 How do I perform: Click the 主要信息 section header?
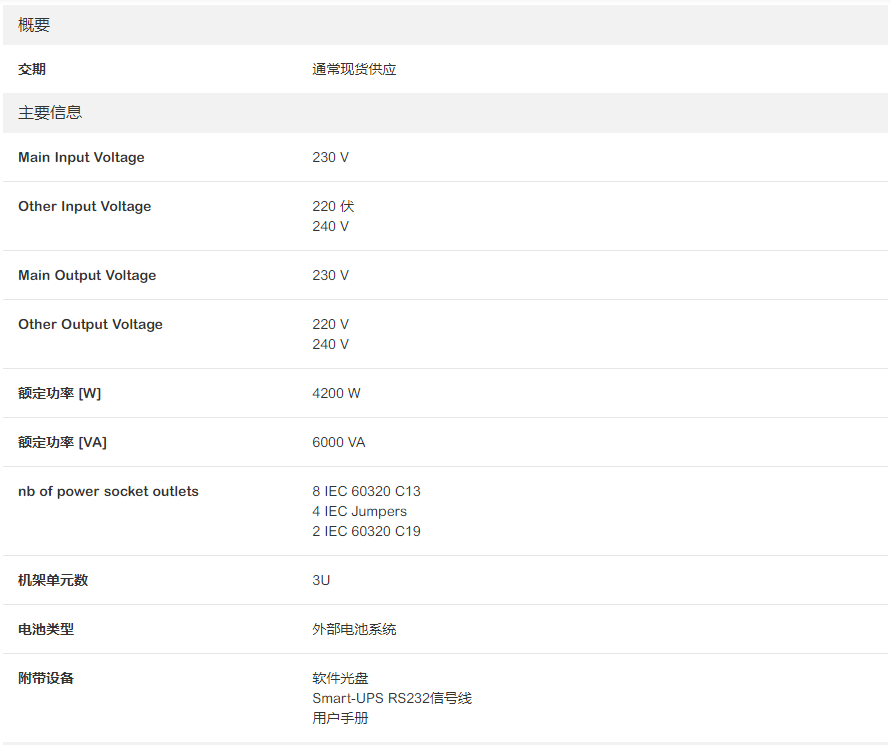tap(50, 113)
